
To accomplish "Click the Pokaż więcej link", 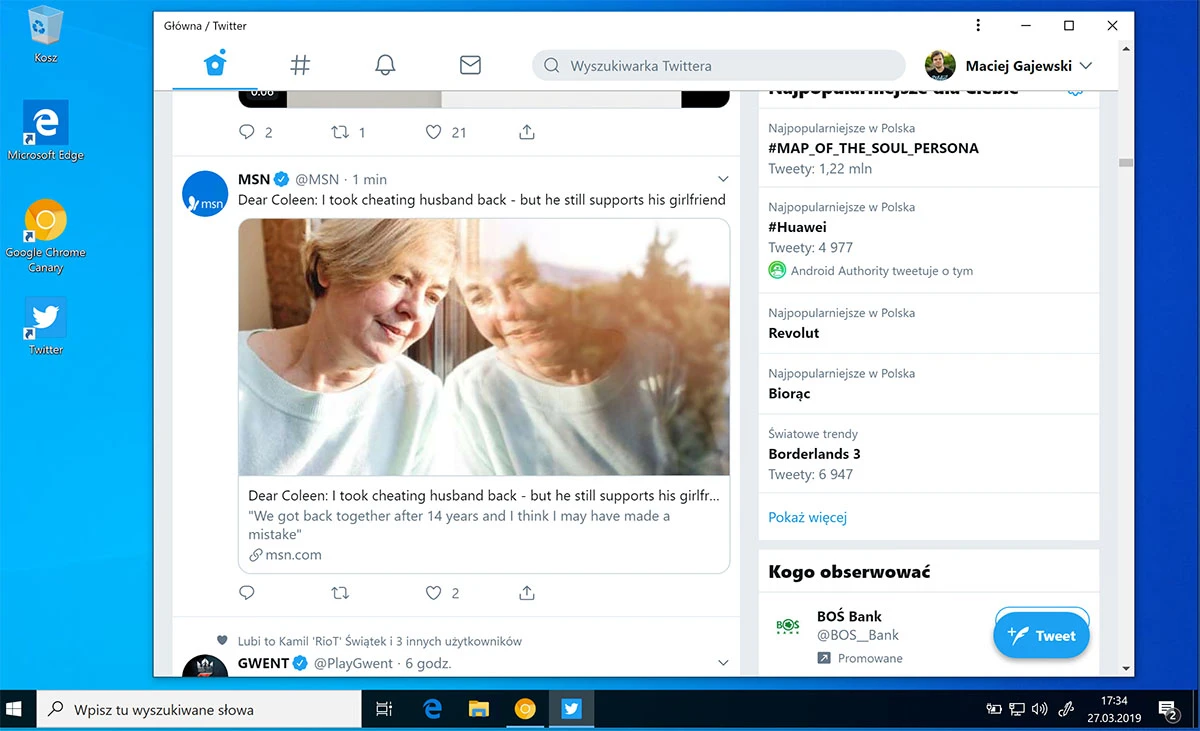I will [808, 517].
